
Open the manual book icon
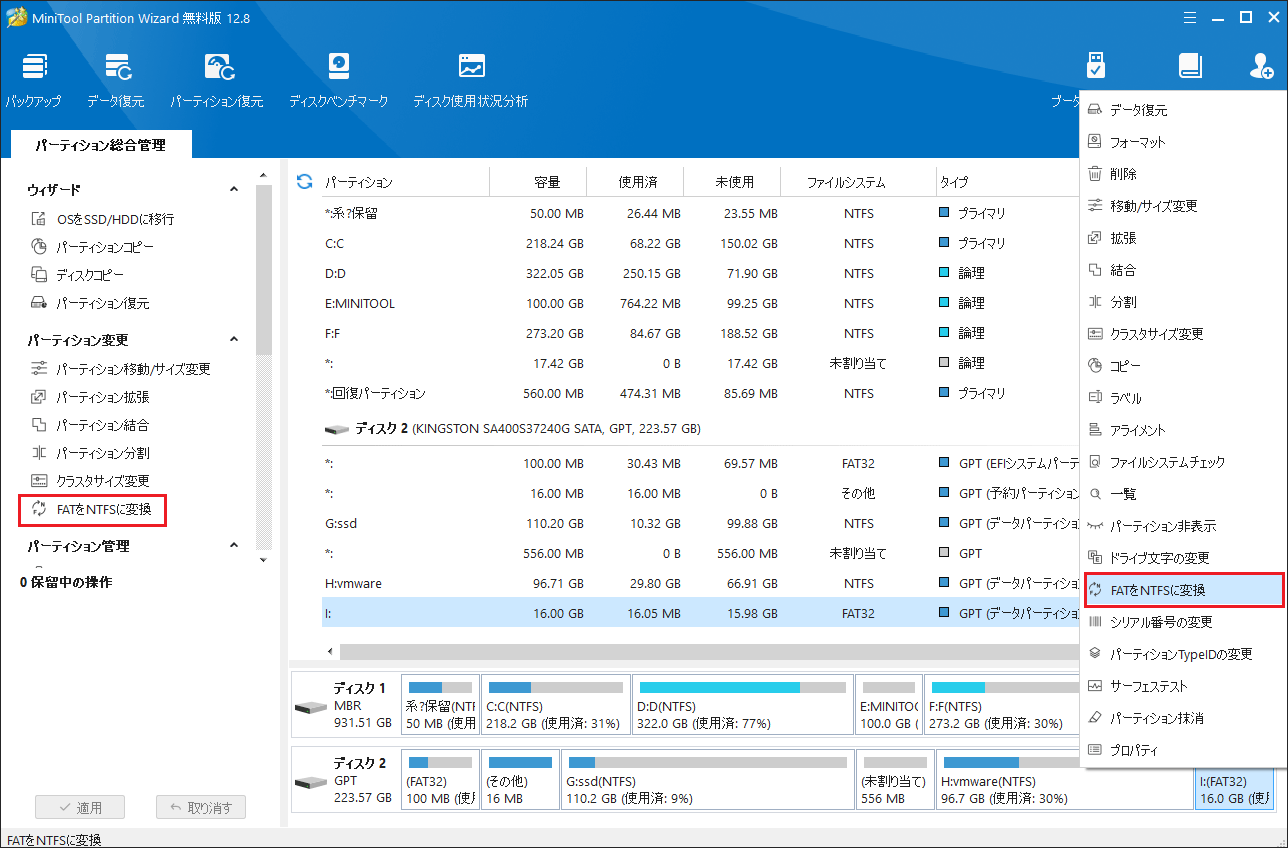[1190, 66]
